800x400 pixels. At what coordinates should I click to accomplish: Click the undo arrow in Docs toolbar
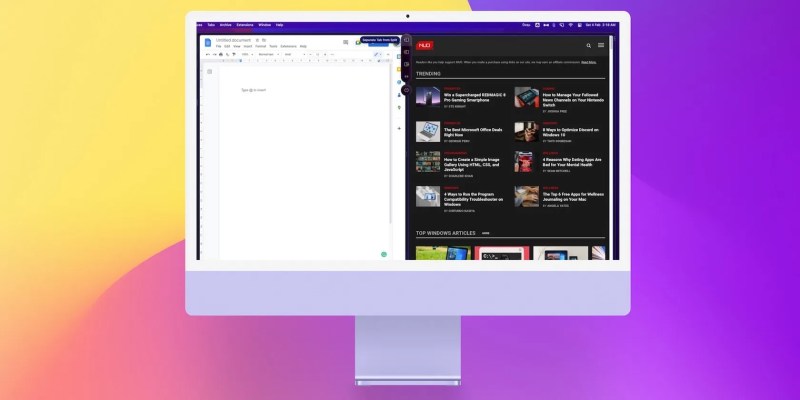tap(208, 54)
